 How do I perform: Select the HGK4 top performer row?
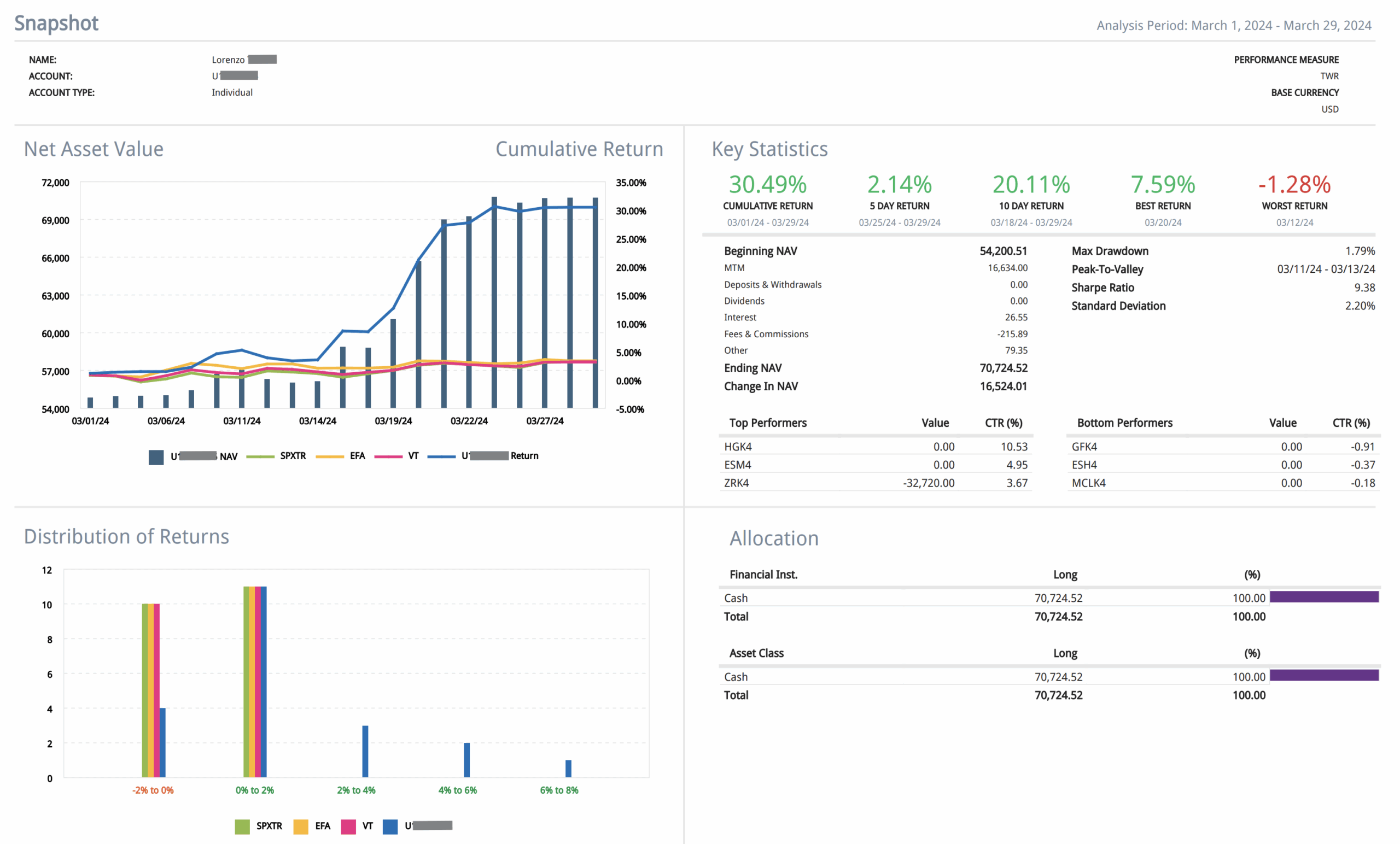click(x=738, y=447)
